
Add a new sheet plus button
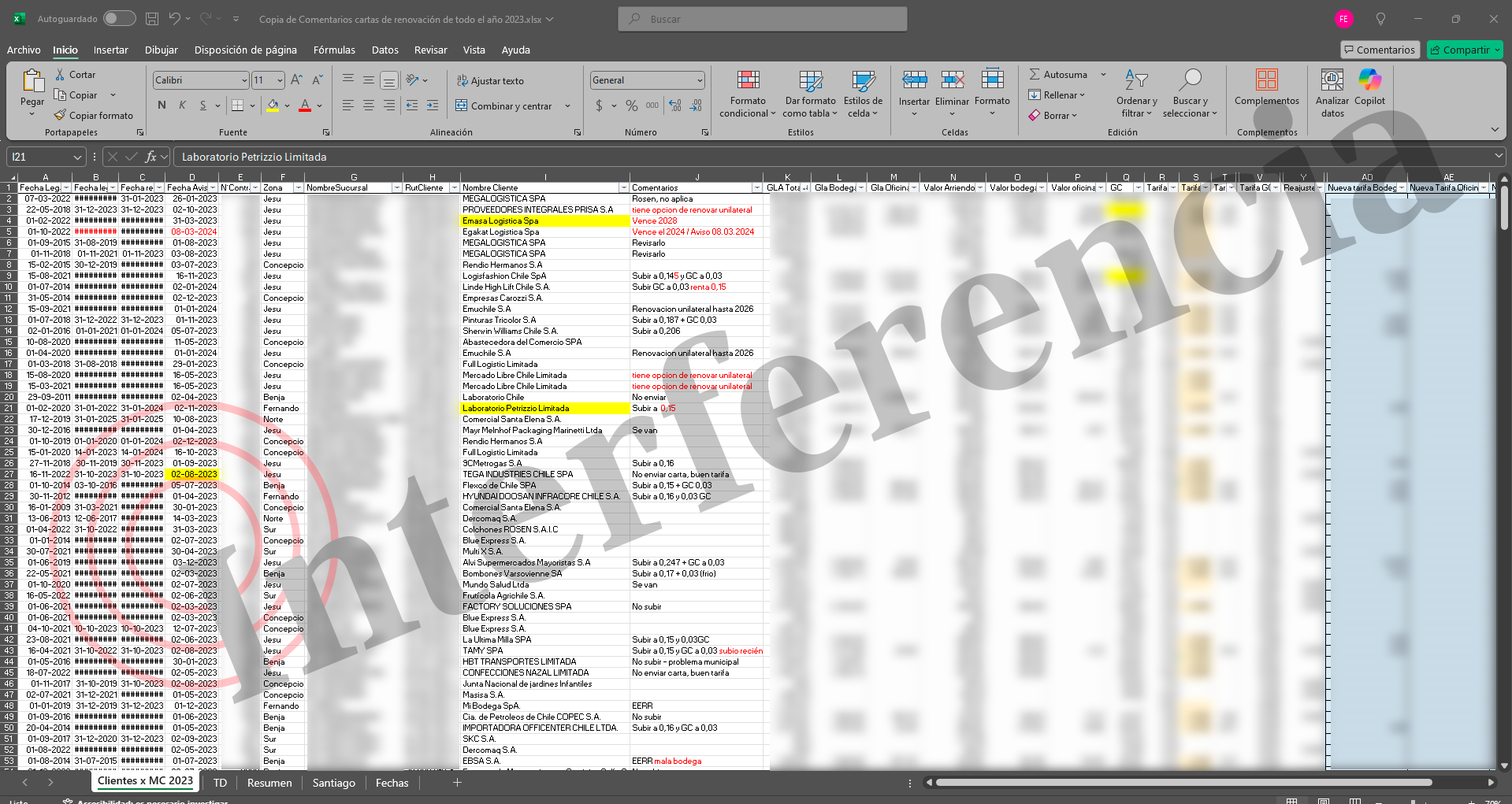(457, 783)
